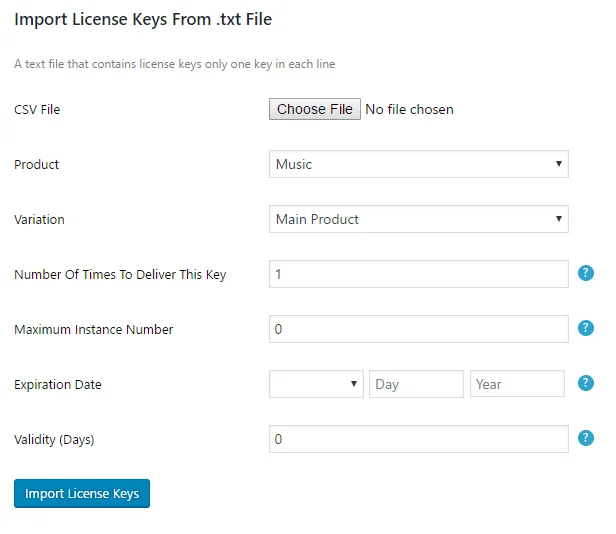Focus the Validity (Days) input field
The height and width of the screenshot is (534, 616).
[418, 439]
